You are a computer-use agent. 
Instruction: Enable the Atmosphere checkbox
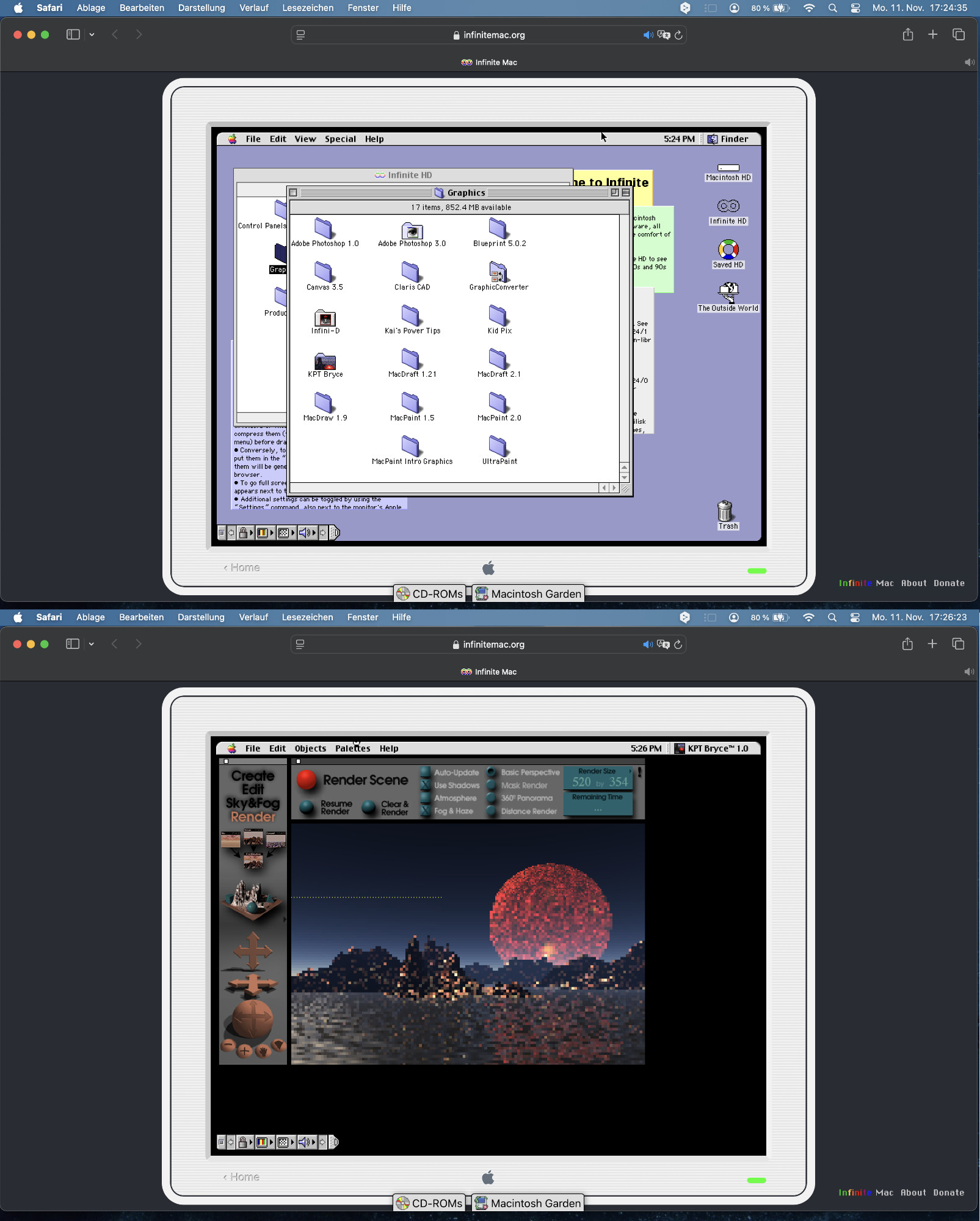(x=426, y=798)
